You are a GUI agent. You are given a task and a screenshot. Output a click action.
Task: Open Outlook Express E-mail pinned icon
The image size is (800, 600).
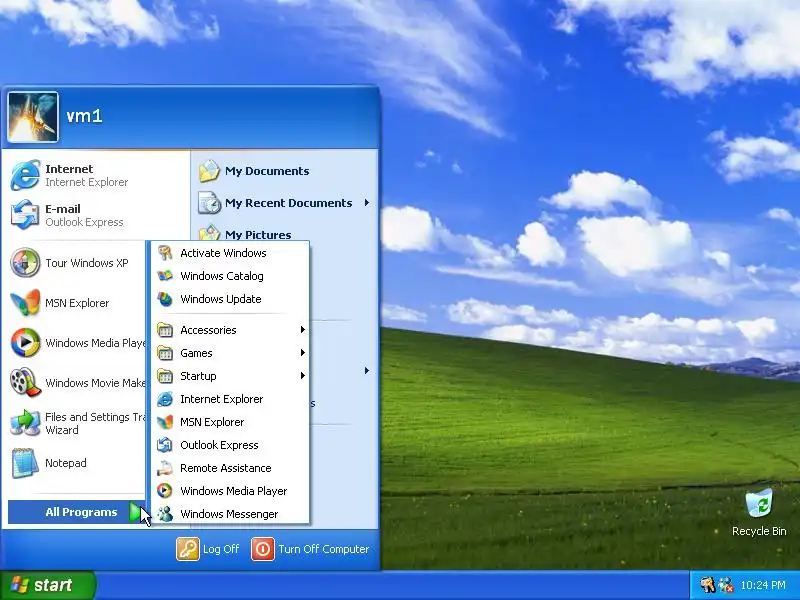pos(25,215)
